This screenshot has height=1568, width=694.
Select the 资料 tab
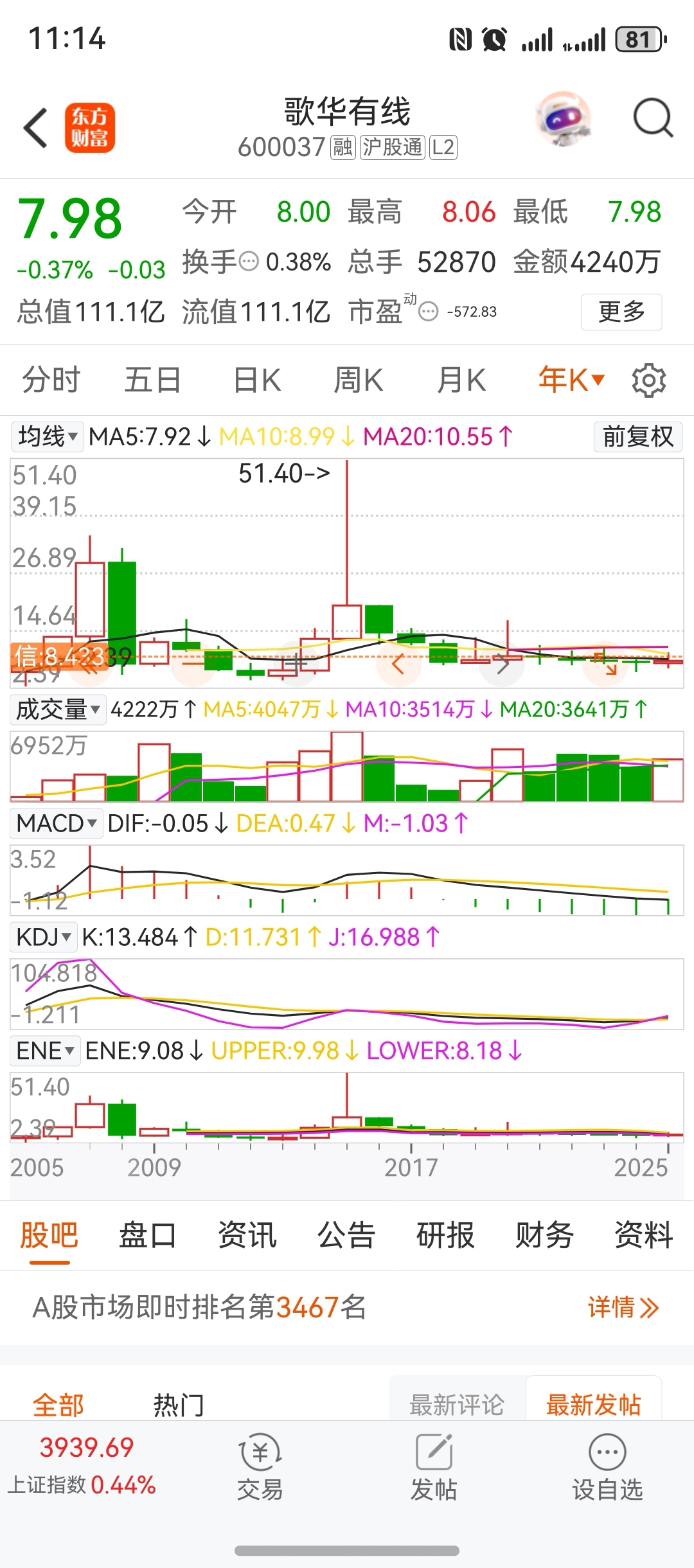coord(643,1234)
